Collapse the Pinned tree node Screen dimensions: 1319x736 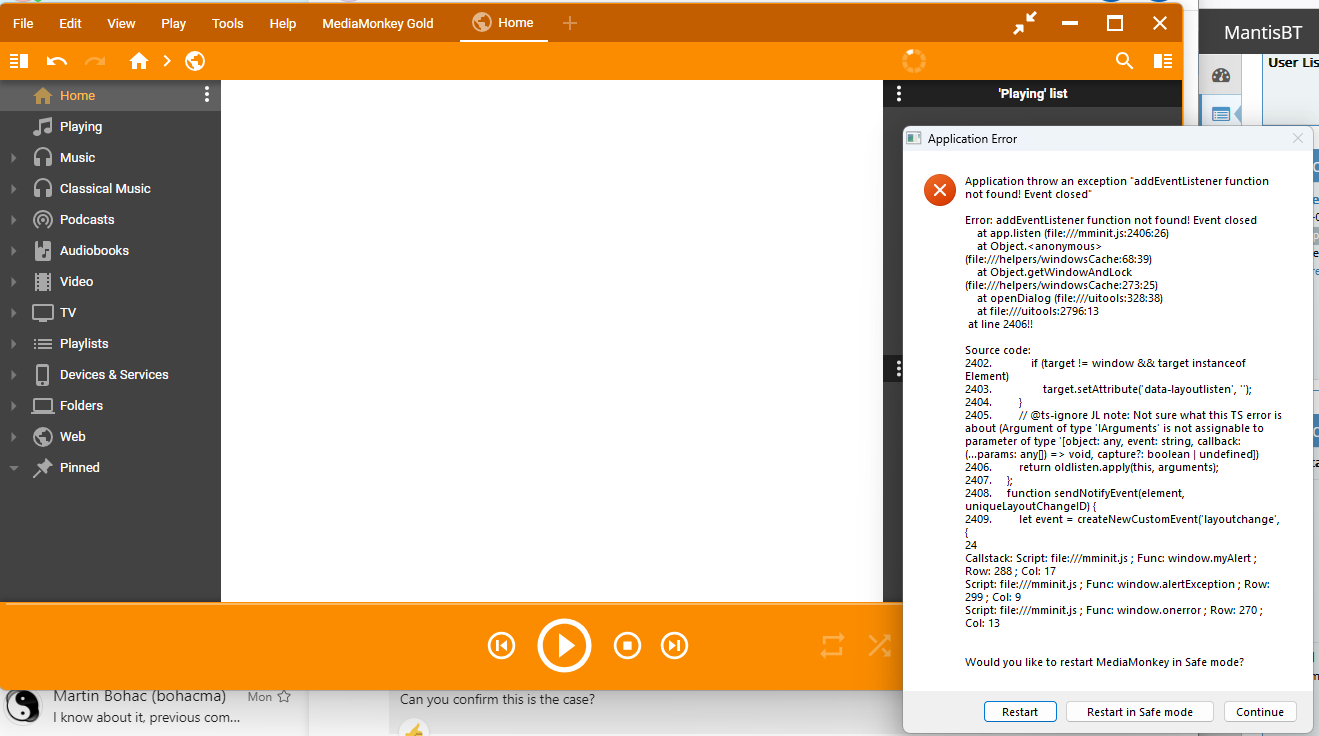click(13, 468)
